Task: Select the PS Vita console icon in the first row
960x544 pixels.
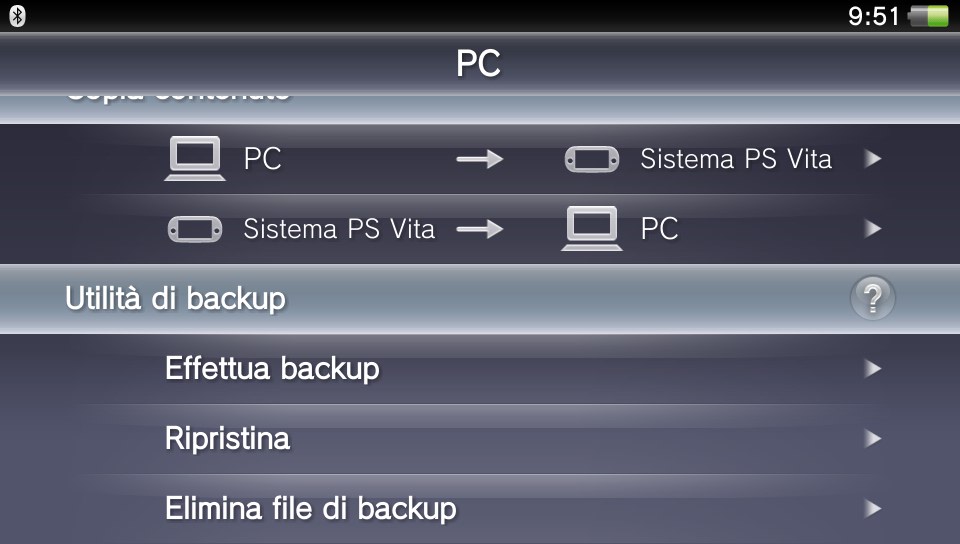Action: [591, 159]
